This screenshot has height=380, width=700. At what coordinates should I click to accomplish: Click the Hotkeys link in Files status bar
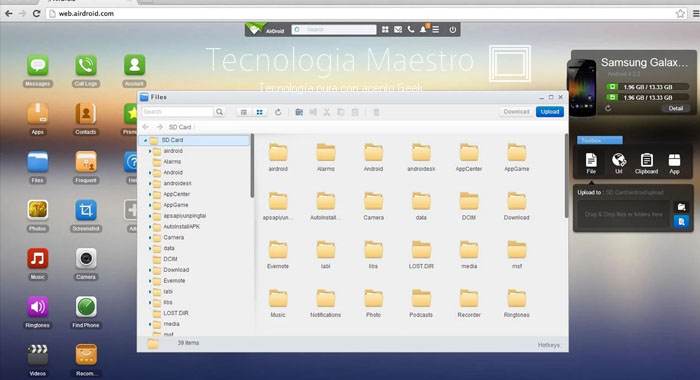point(548,345)
